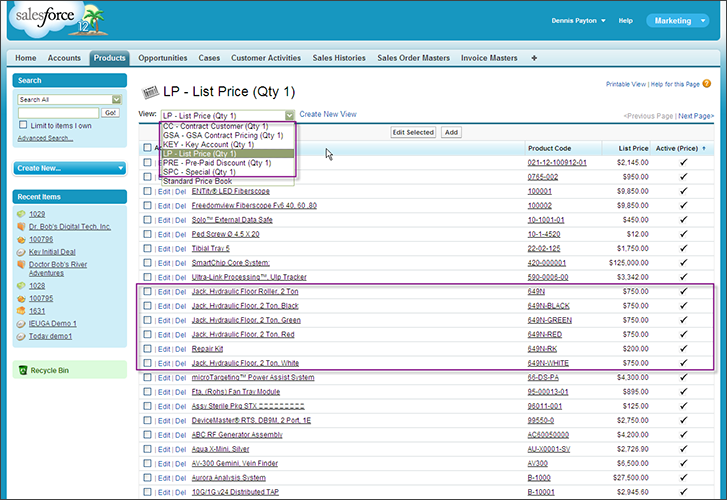Screen dimensions: 727x500
Task: Click the 1029 recent item icon
Action: 21,214
